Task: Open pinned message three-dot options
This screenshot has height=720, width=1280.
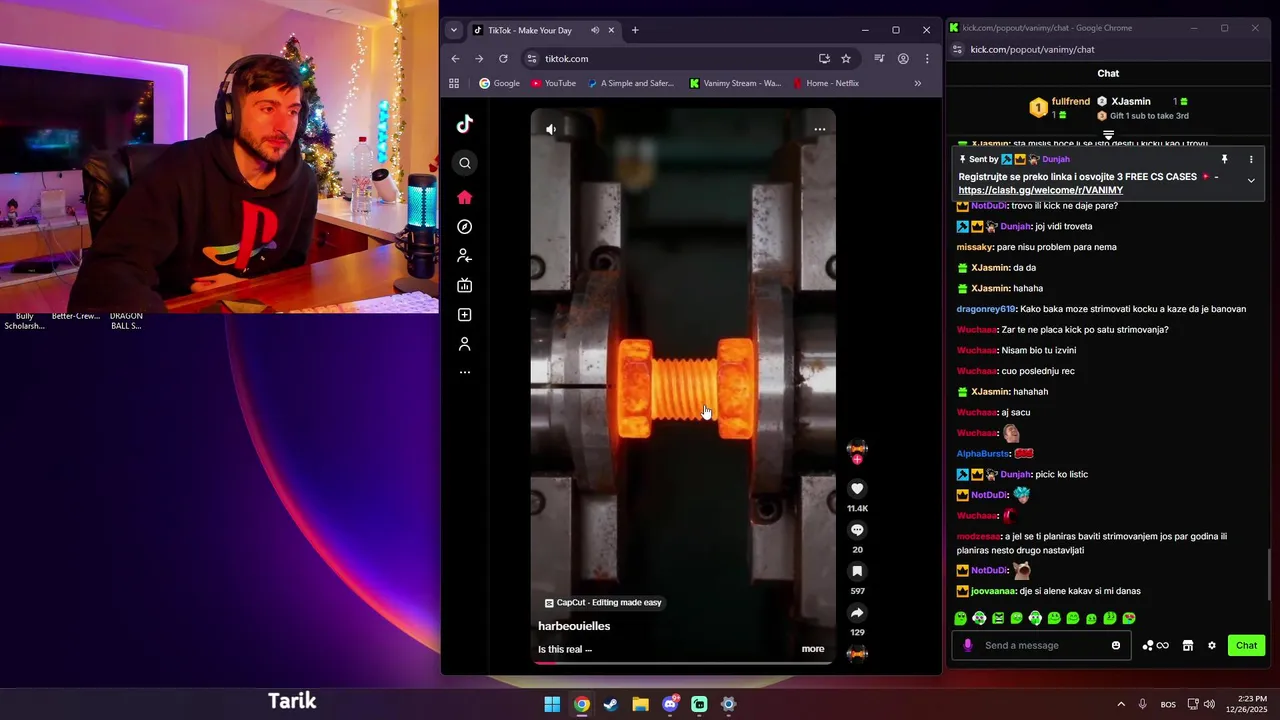Action: 1251,159
